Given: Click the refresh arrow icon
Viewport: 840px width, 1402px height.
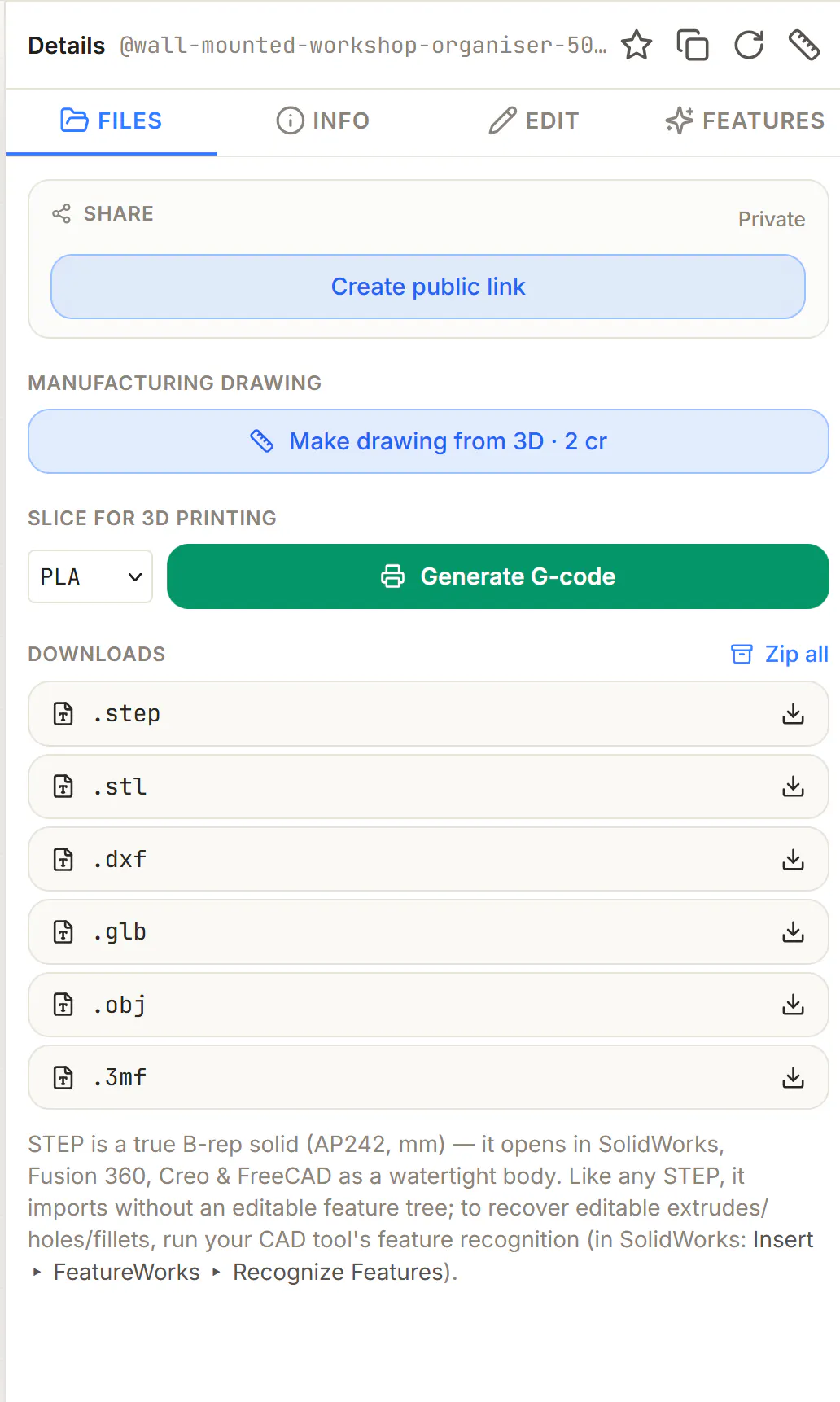Looking at the screenshot, I should 749,45.
